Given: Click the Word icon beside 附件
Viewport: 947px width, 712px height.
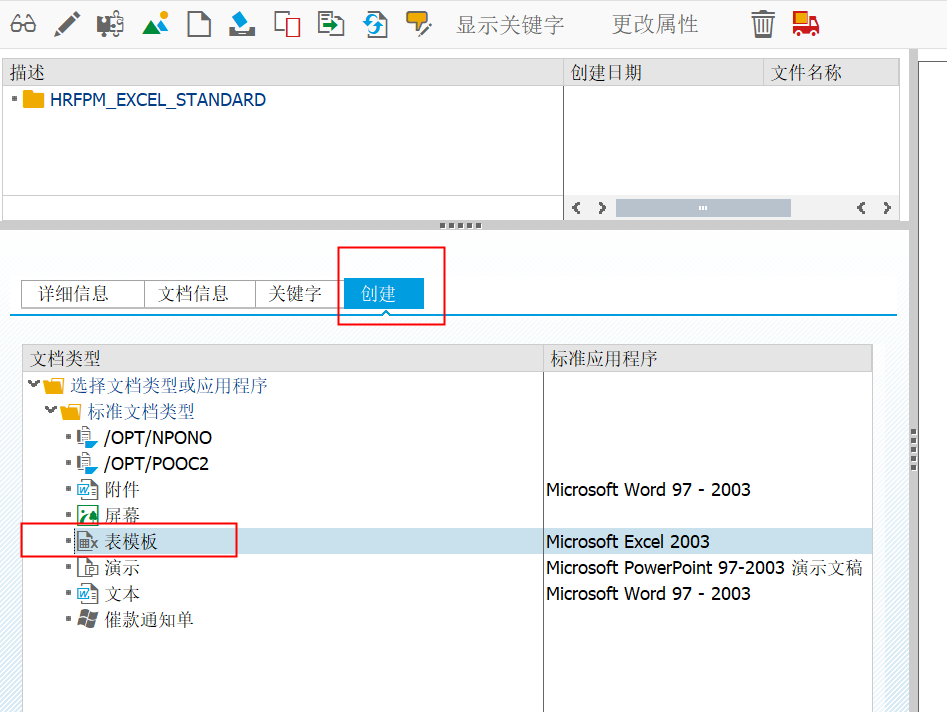Looking at the screenshot, I should (87, 489).
